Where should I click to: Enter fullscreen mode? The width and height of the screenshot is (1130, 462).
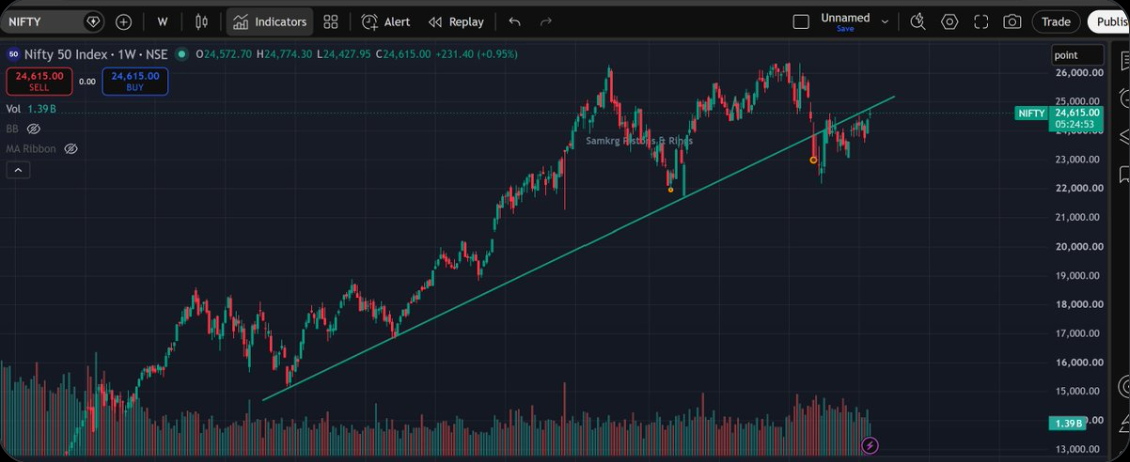point(981,22)
